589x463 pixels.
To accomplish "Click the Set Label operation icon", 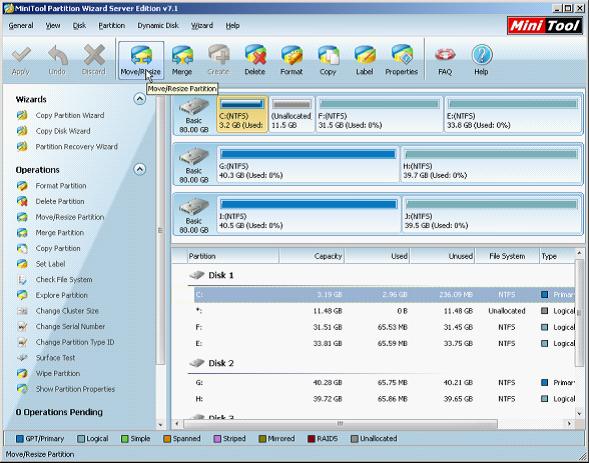I will tap(22, 264).
